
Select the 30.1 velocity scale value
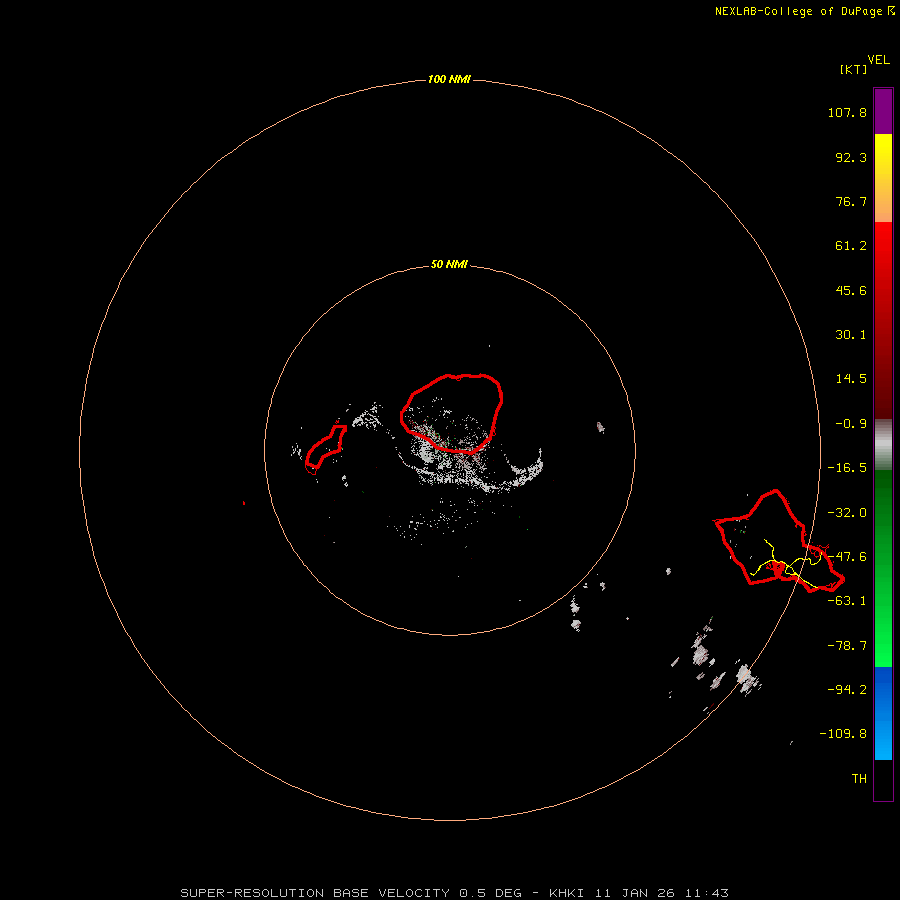coord(851,335)
